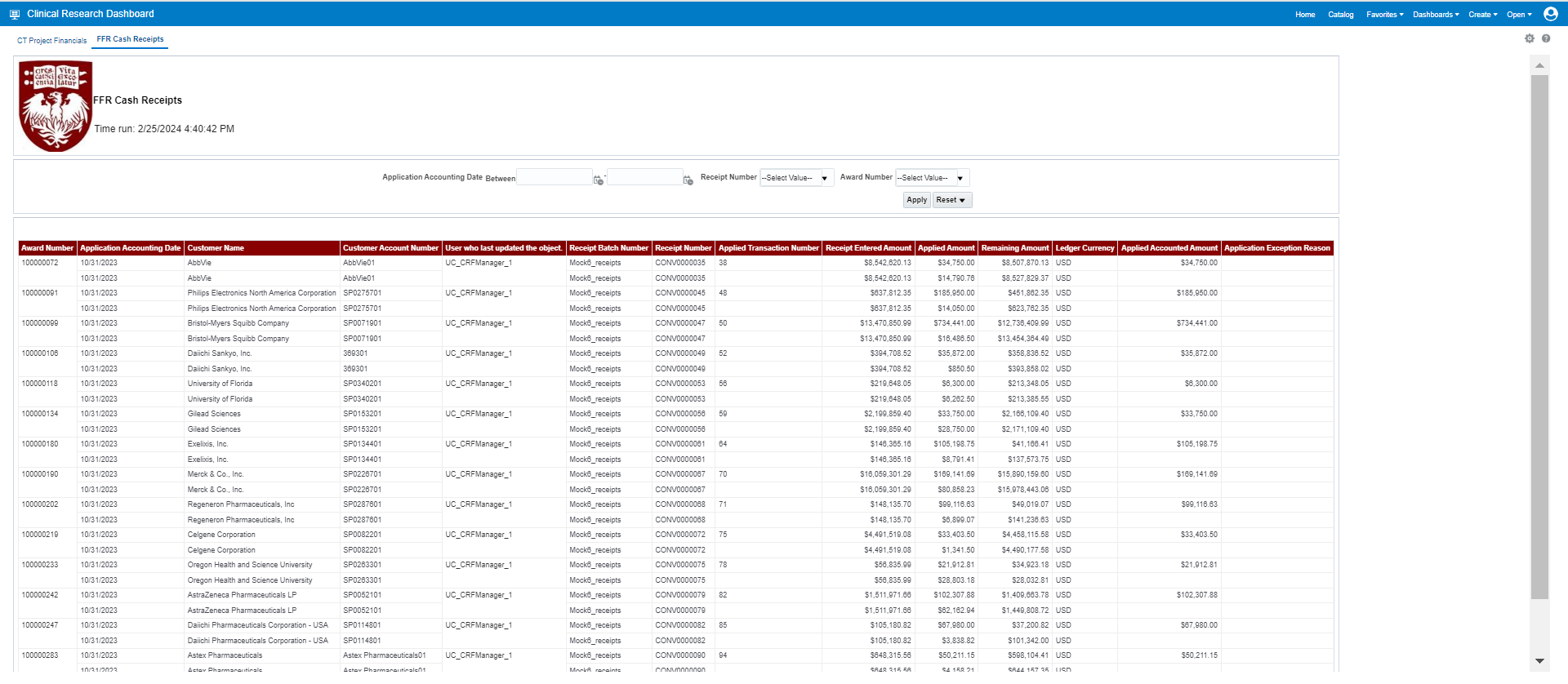Click the vertical scrollbar thumb
1568x684 pixels.
(x=1539, y=337)
